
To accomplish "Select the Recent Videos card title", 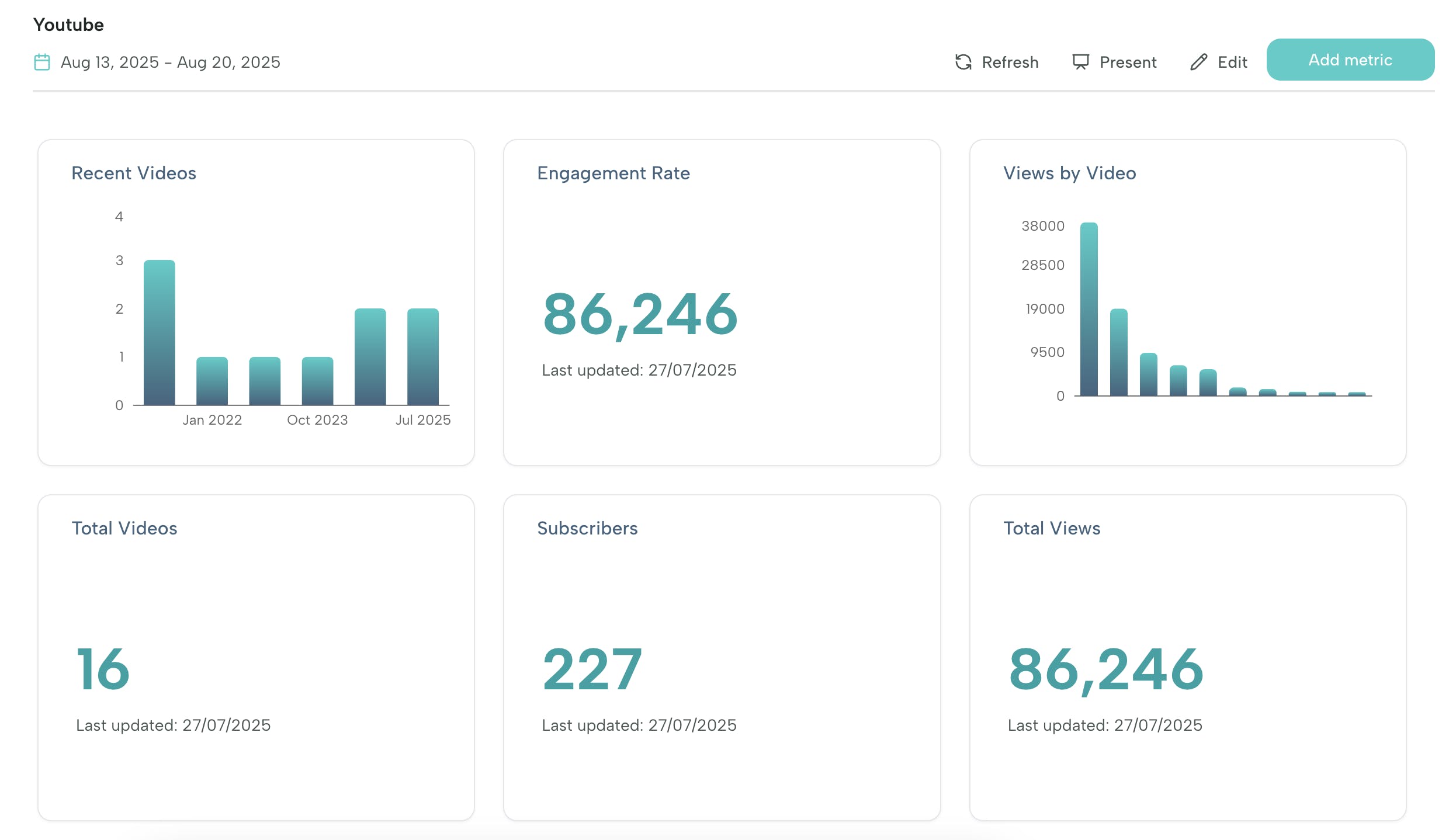I will 134,173.
